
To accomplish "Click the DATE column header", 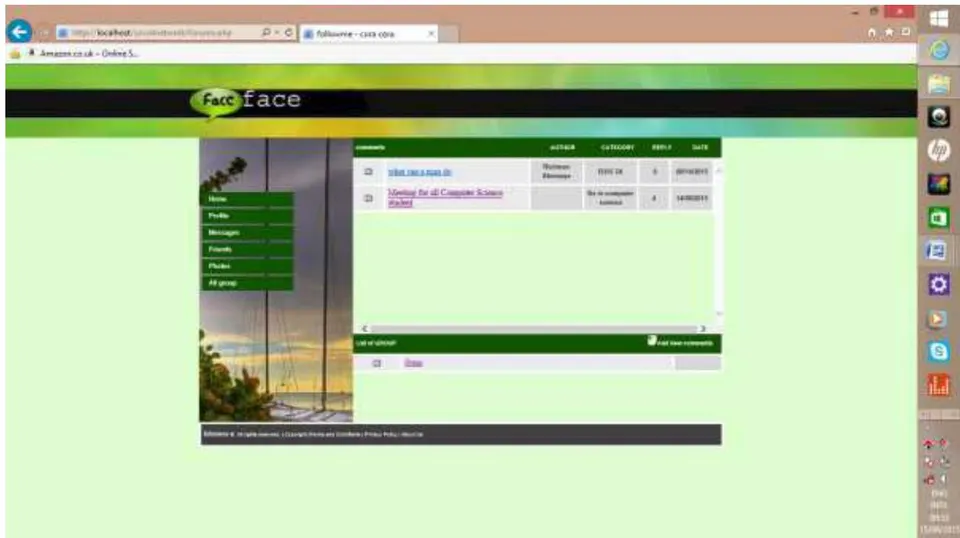I will pos(700,148).
